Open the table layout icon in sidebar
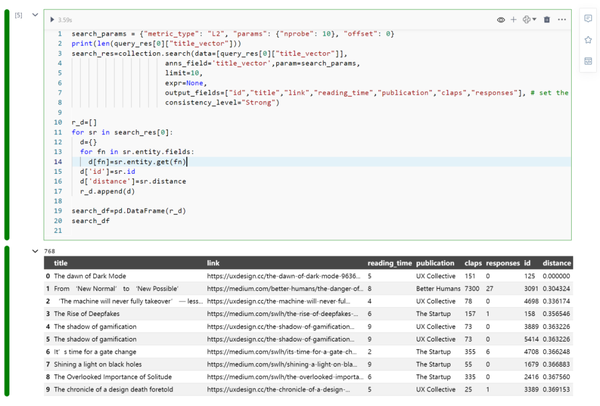This screenshot has width=600, height=406. click(x=587, y=62)
